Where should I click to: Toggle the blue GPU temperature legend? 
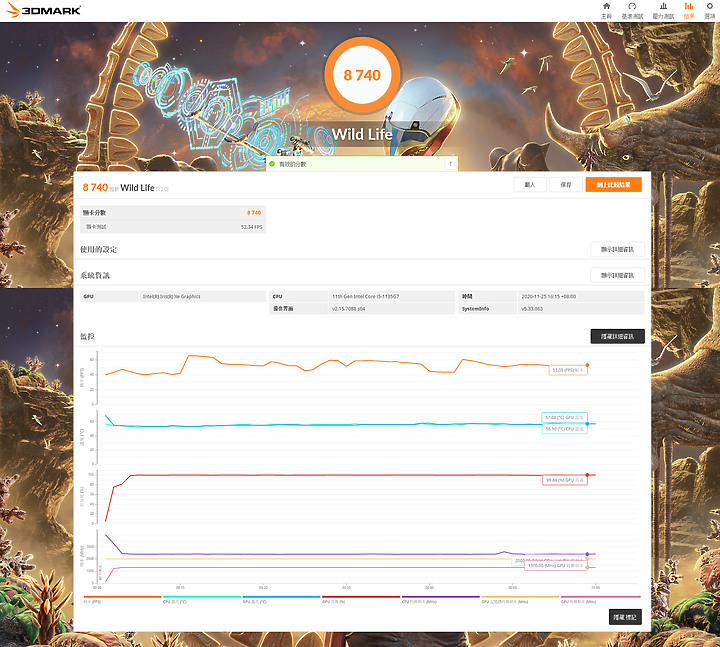(x=281, y=600)
